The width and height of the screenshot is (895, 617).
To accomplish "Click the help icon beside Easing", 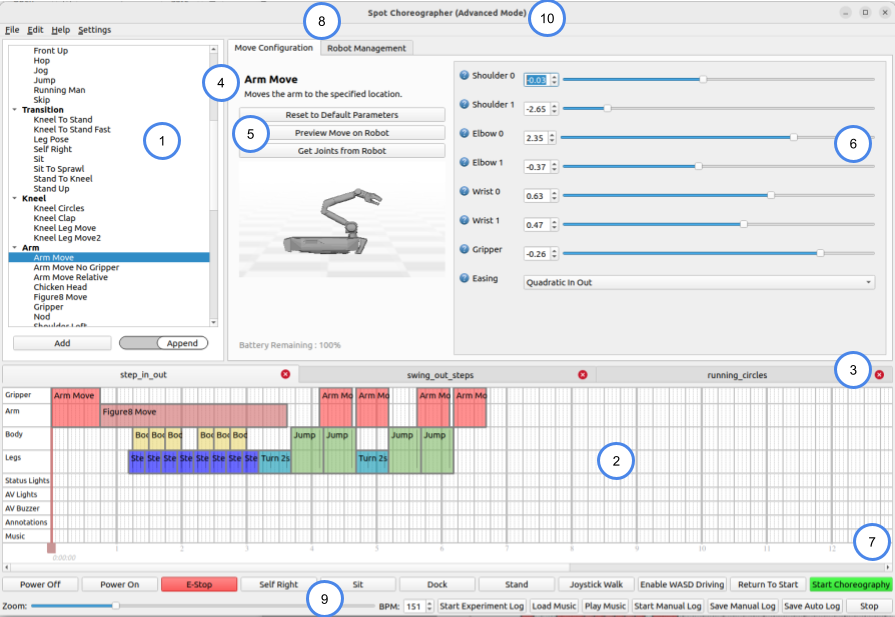I will click(464, 278).
